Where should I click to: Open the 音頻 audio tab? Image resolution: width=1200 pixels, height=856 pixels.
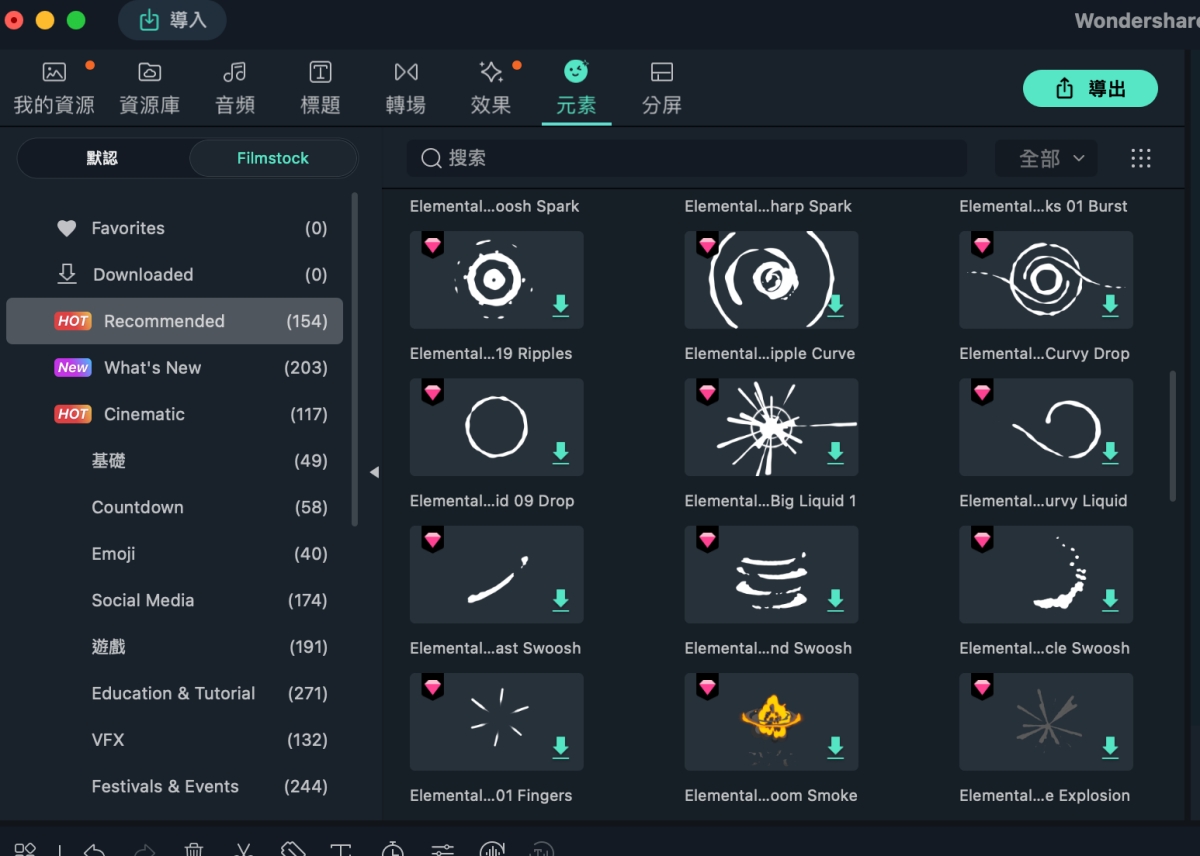(x=235, y=87)
